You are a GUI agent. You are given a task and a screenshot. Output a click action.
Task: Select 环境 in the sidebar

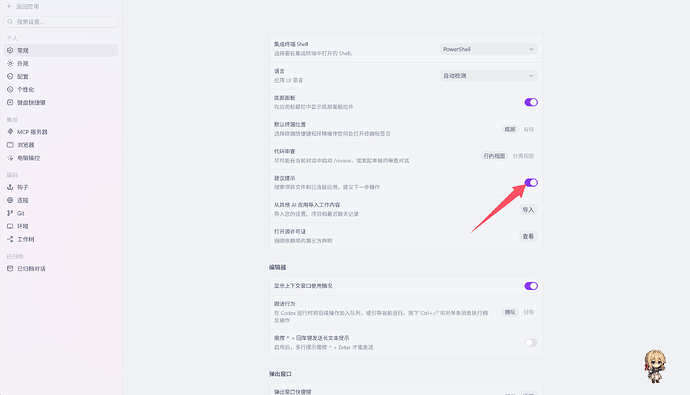pos(61,226)
